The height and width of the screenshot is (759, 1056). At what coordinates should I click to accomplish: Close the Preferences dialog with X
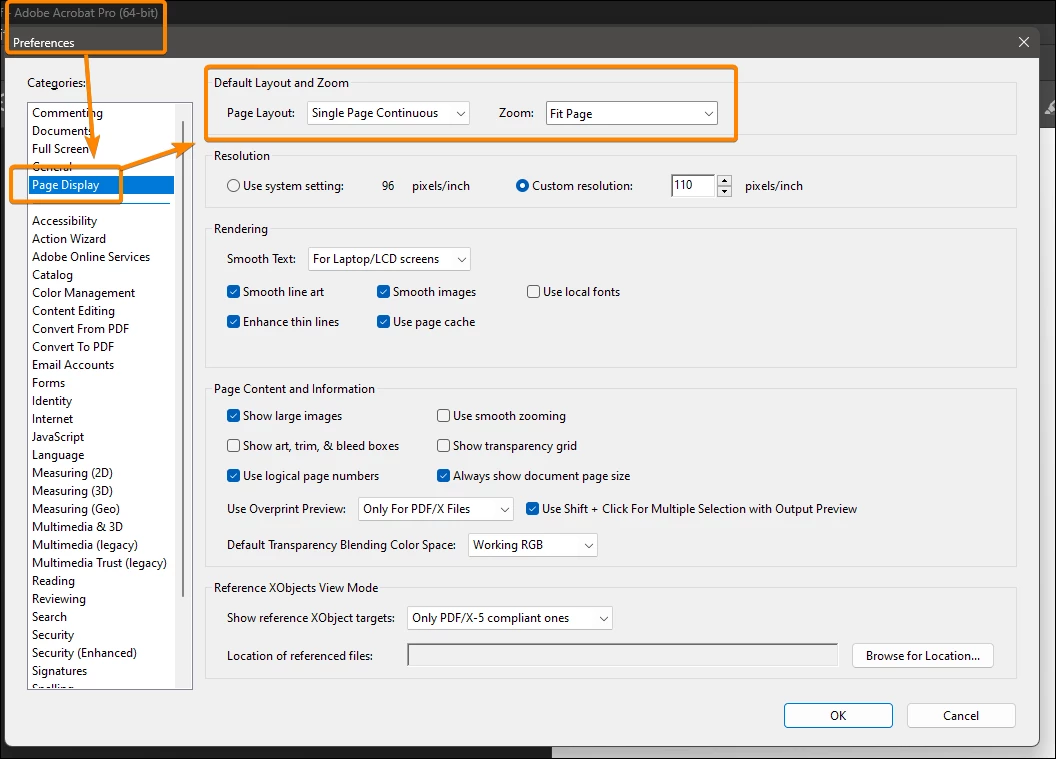(x=1024, y=42)
